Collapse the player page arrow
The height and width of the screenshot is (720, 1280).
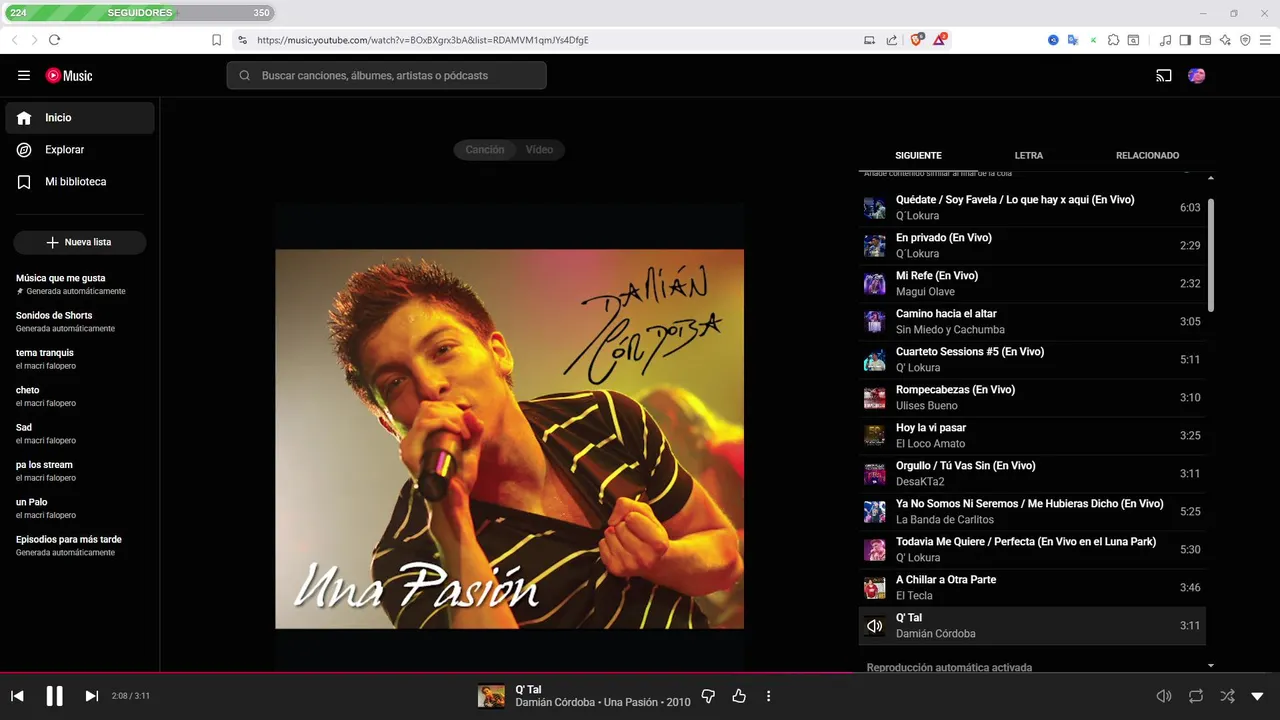click(x=1257, y=696)
